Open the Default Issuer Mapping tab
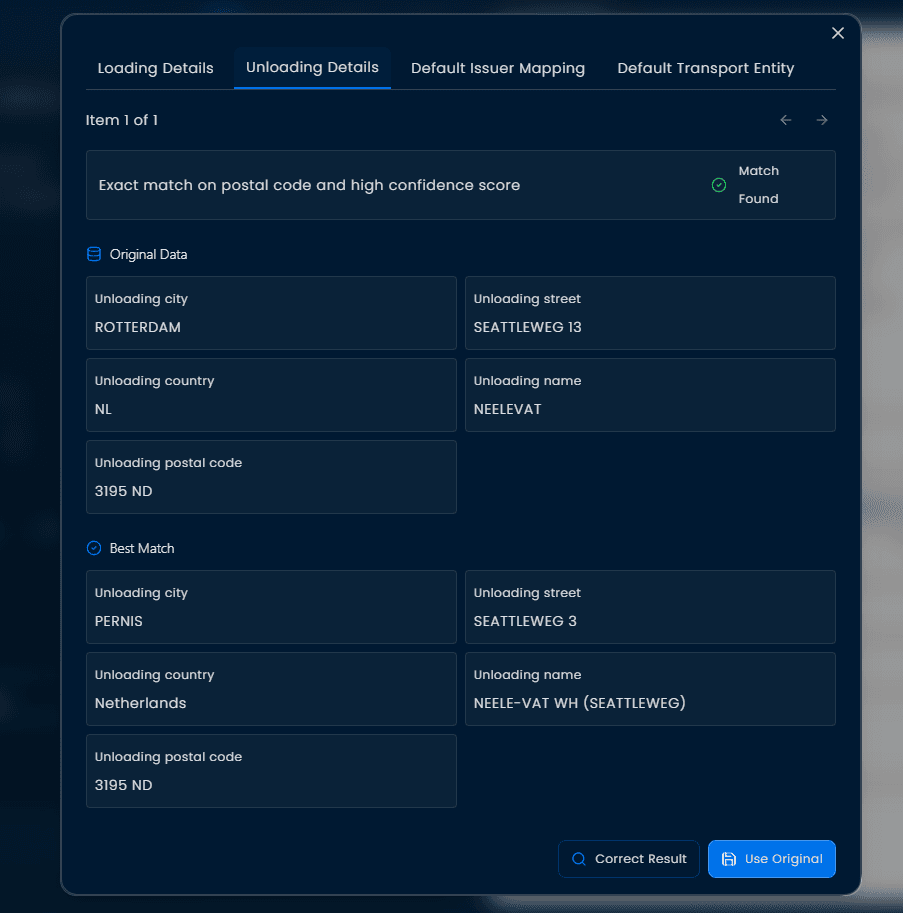The width and height of the screenshot is (903, 913). point(498,68)
